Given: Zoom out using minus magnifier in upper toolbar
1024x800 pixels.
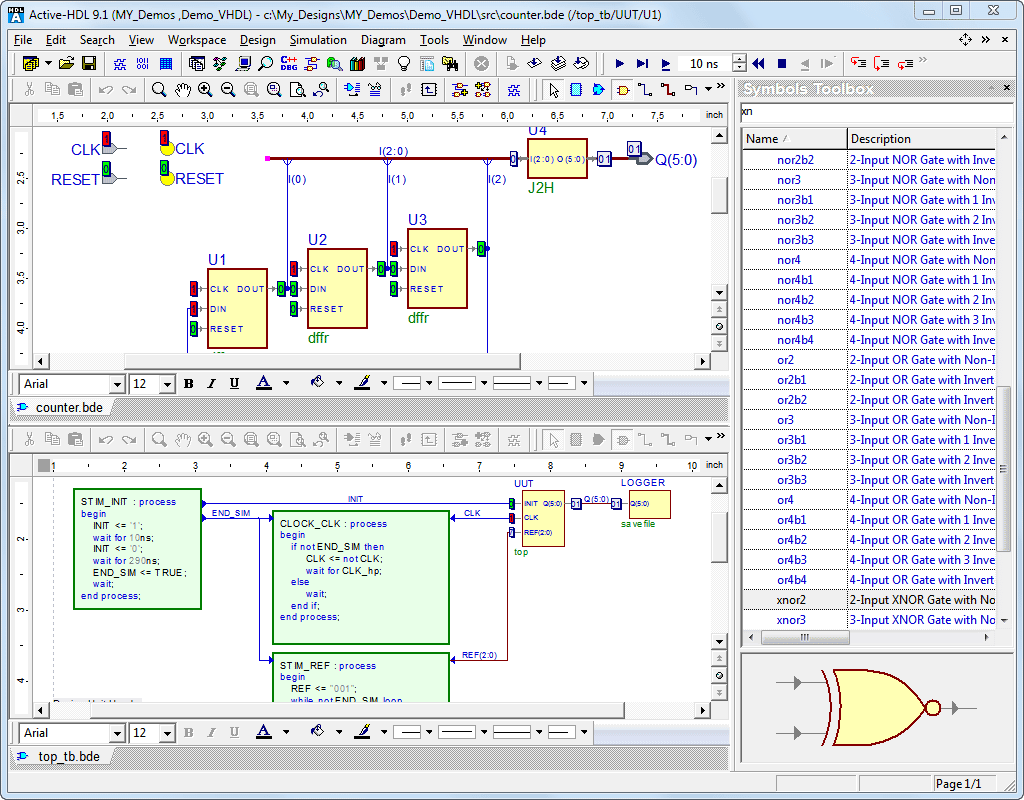Looking at the screenshot, I should [x=228, y=89].
